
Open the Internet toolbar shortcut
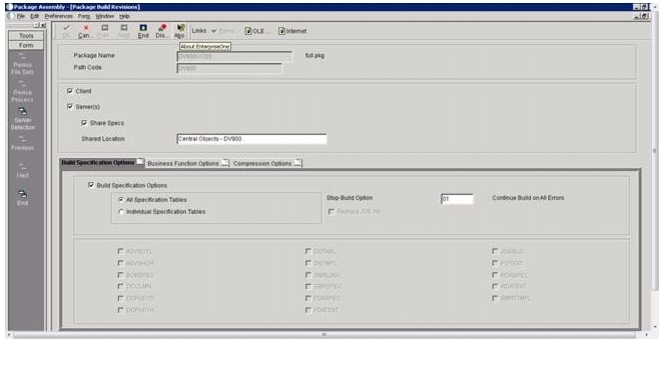click(293, 31)
